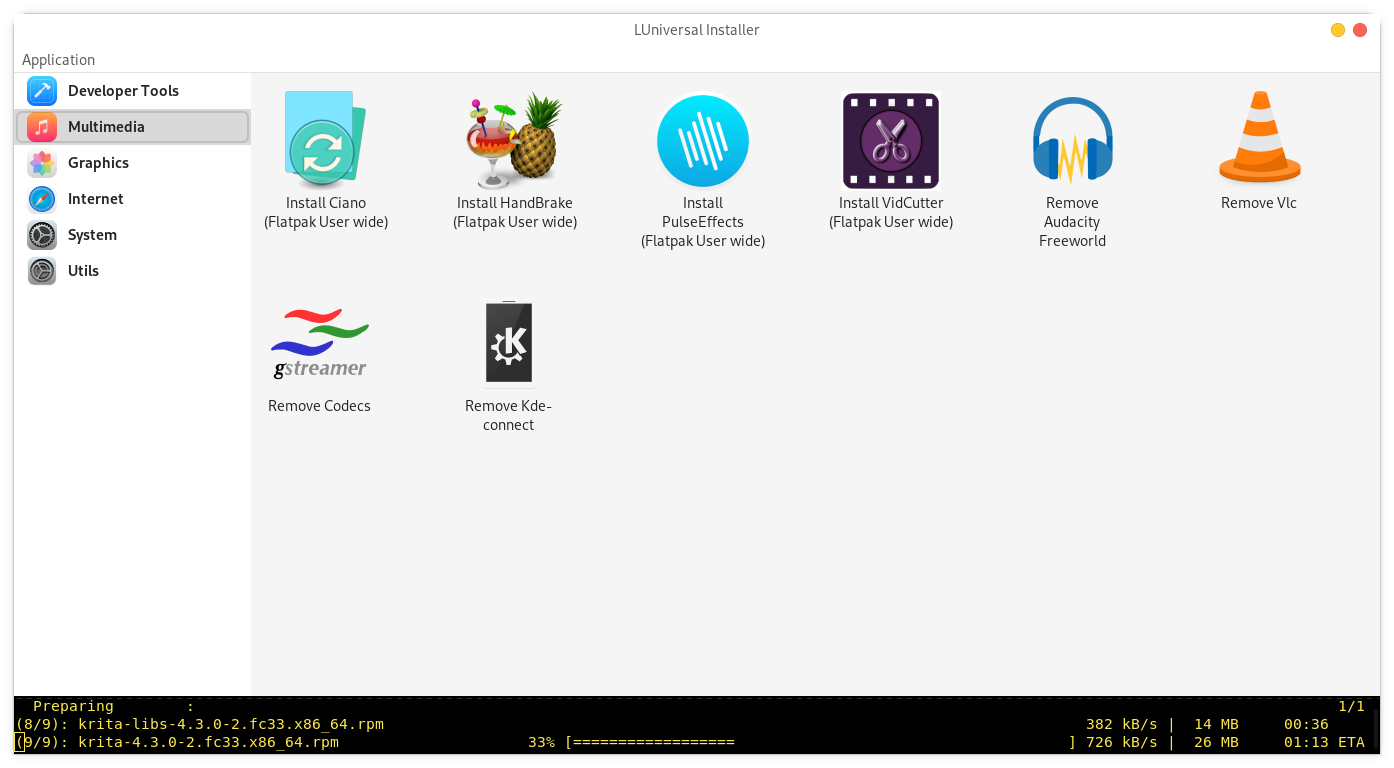This screenshot has width=1394, height=768.
Task: Click the VLC traffic cone icon
Action: pyautogui.click(x=1260, y=137)
